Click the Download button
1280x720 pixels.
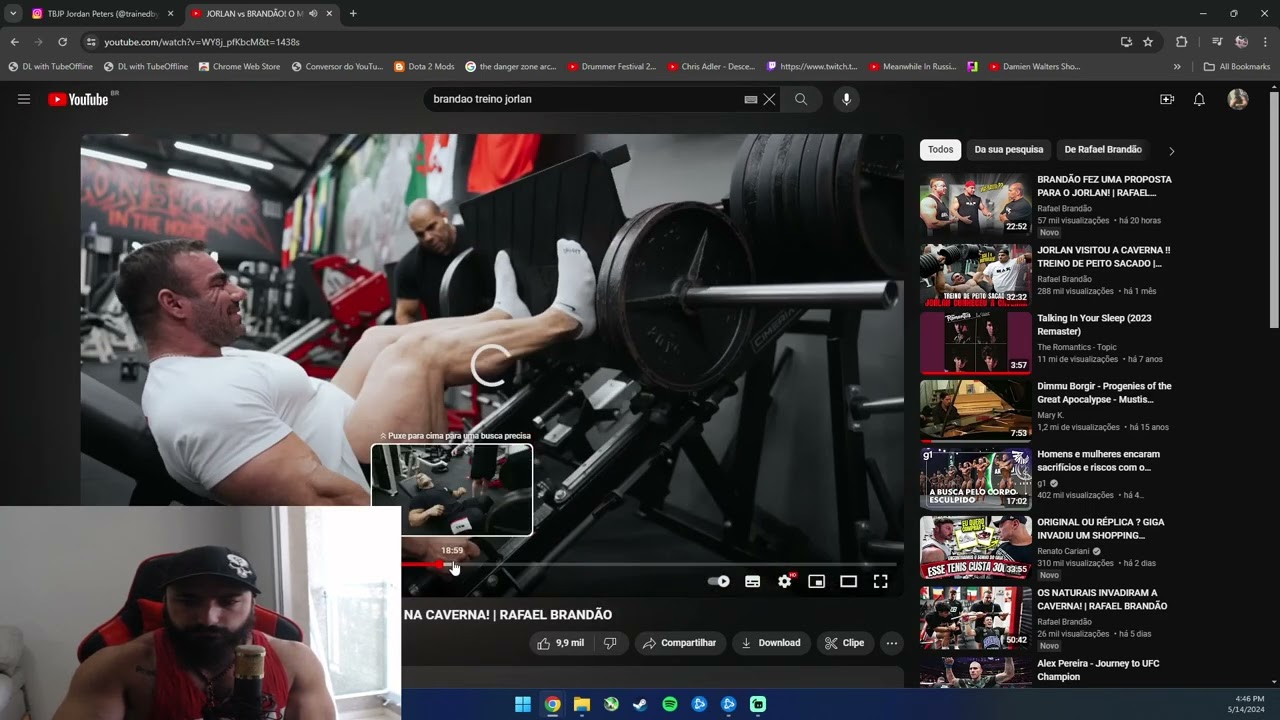pos(770,643)
